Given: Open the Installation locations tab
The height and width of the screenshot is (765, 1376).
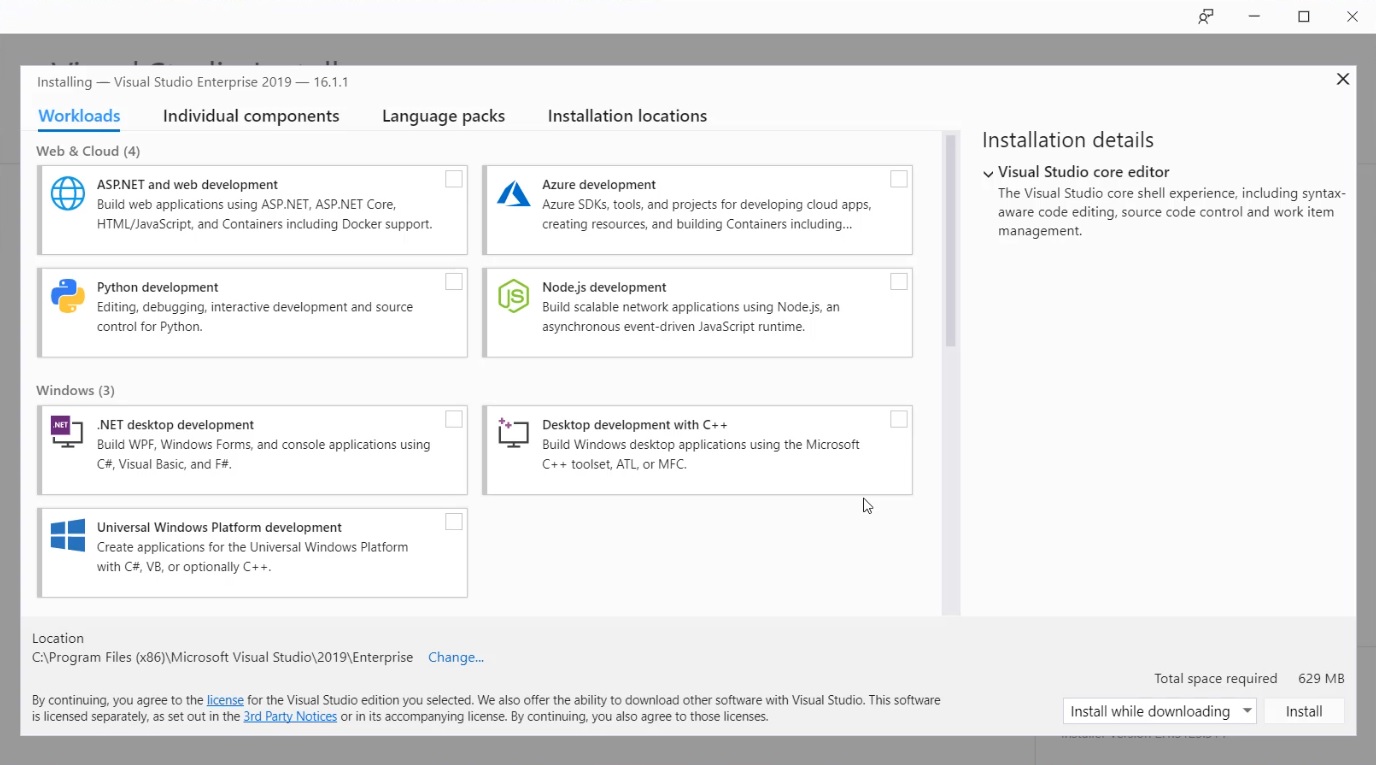Looking at the screenshot, I should pyautogui.click(x=627, y=116).
